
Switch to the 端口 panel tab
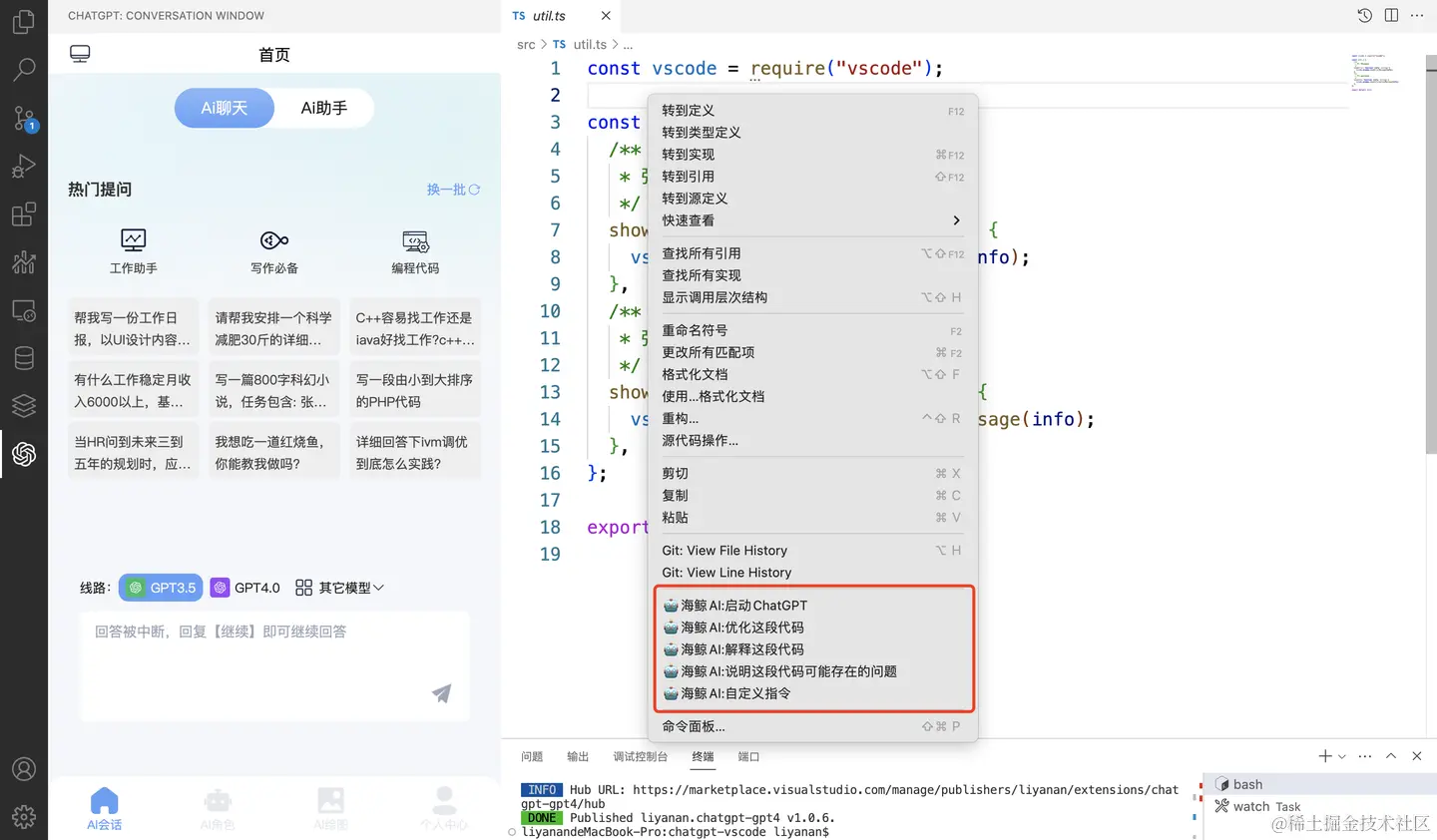tap(748, 756)
